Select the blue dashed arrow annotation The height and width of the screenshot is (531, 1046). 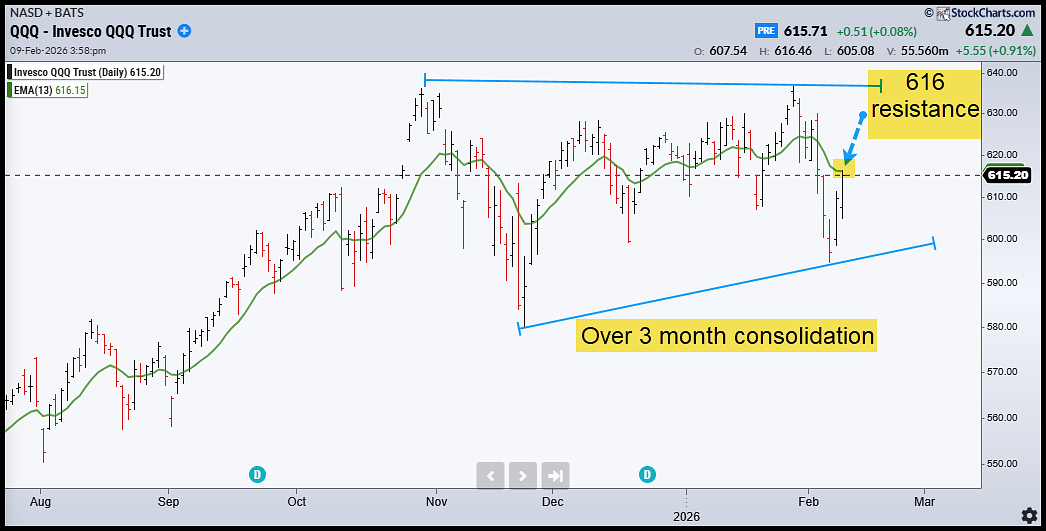[x=854, y=138]
